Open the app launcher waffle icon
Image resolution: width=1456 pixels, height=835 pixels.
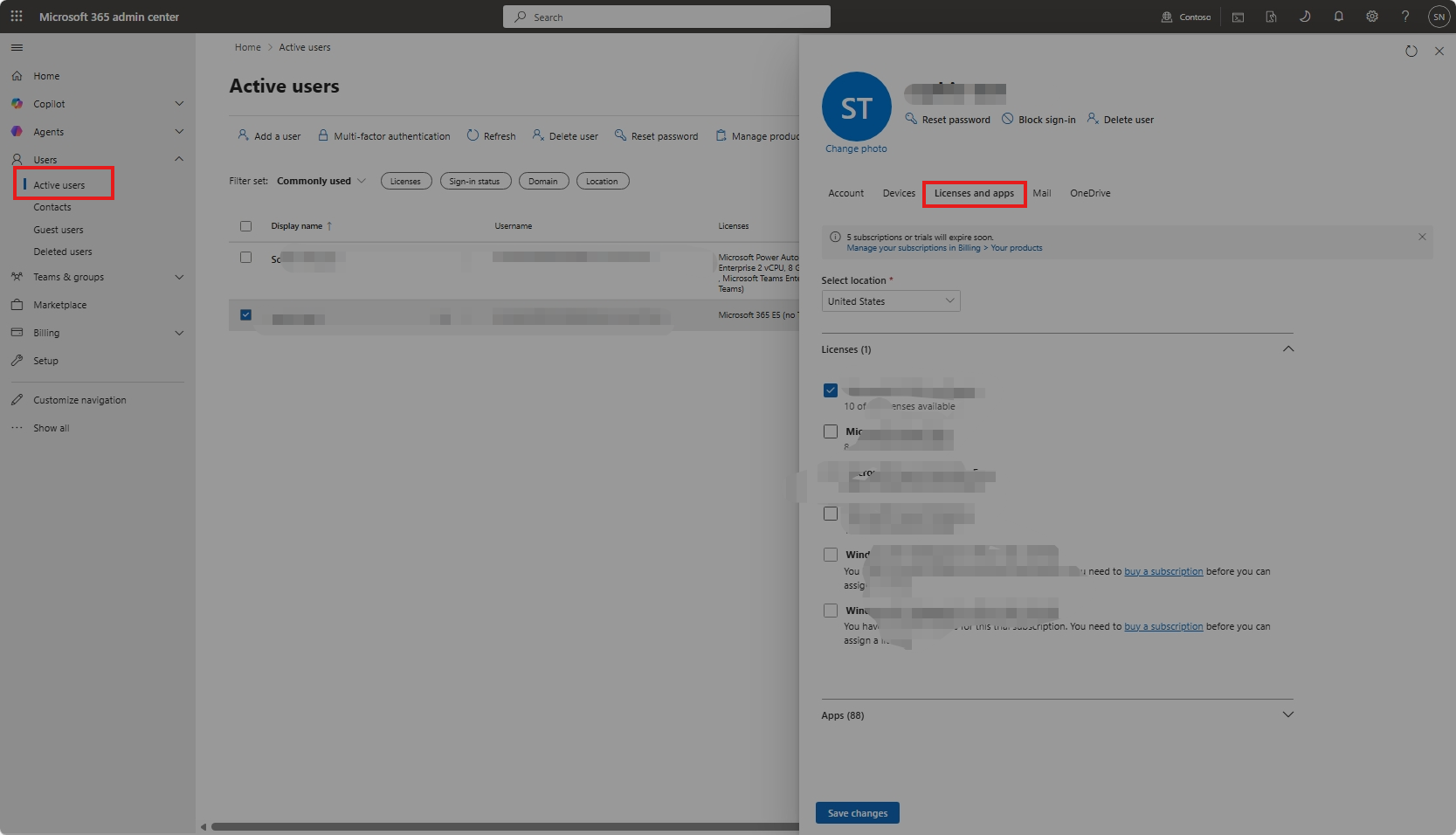(x=17, y=17)
